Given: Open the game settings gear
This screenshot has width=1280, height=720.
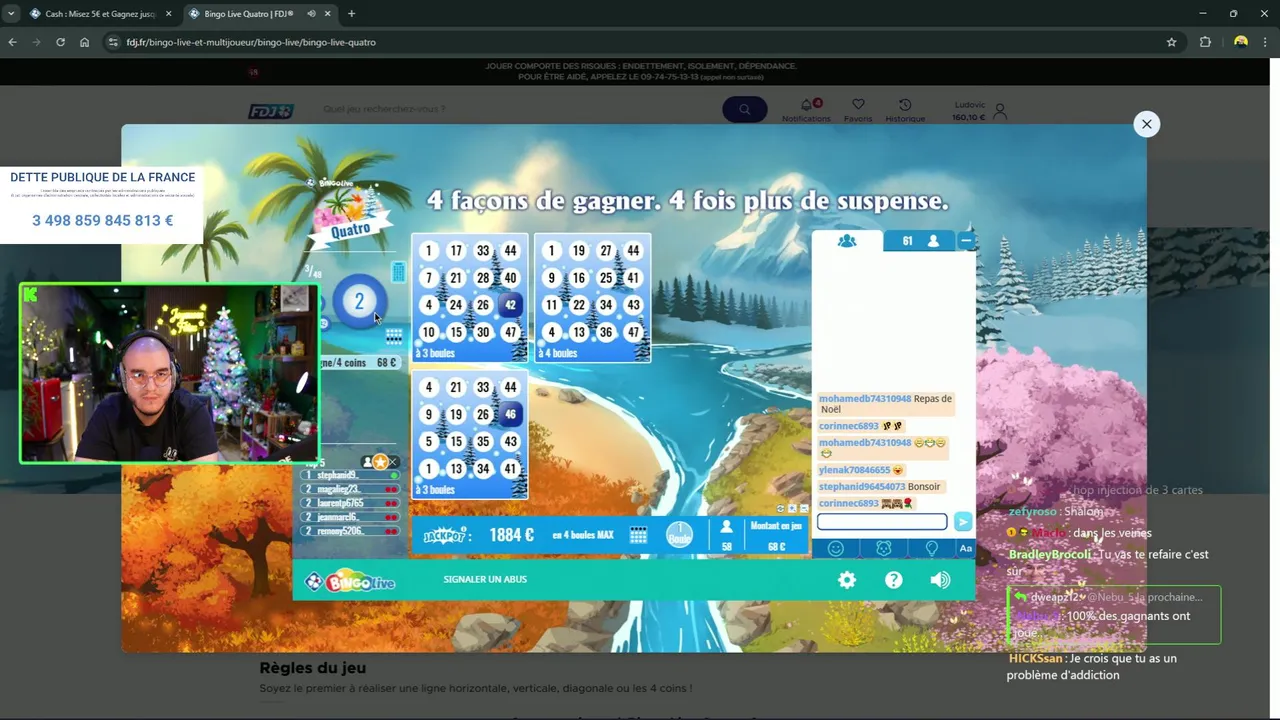Looking at the screenshot, I should 847,580.
